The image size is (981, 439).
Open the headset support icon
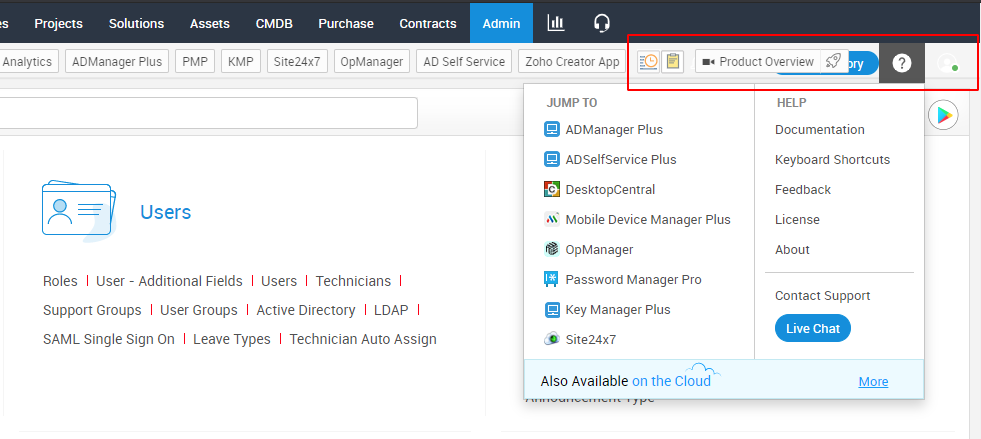click(x=601, y=23)
